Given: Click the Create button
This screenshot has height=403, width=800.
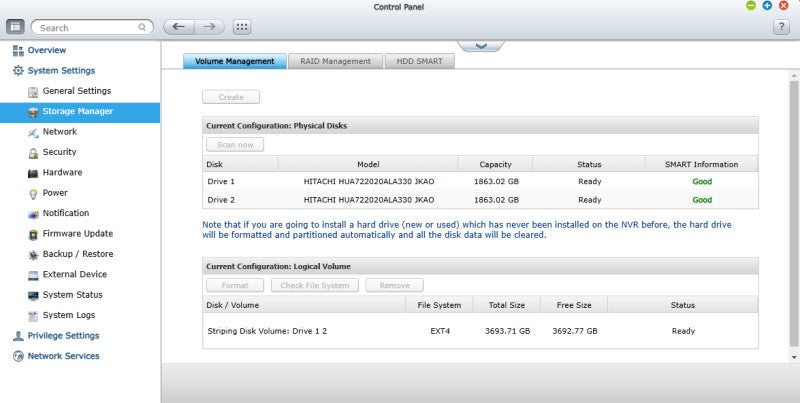Looking at the screenshot, I should (231, 97).
